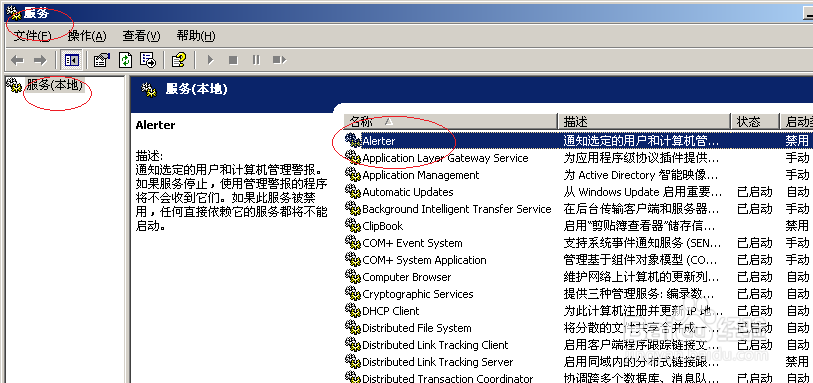Sort by the 状态 column header
This screenshot has width=813, height=383.
(755, 122)
